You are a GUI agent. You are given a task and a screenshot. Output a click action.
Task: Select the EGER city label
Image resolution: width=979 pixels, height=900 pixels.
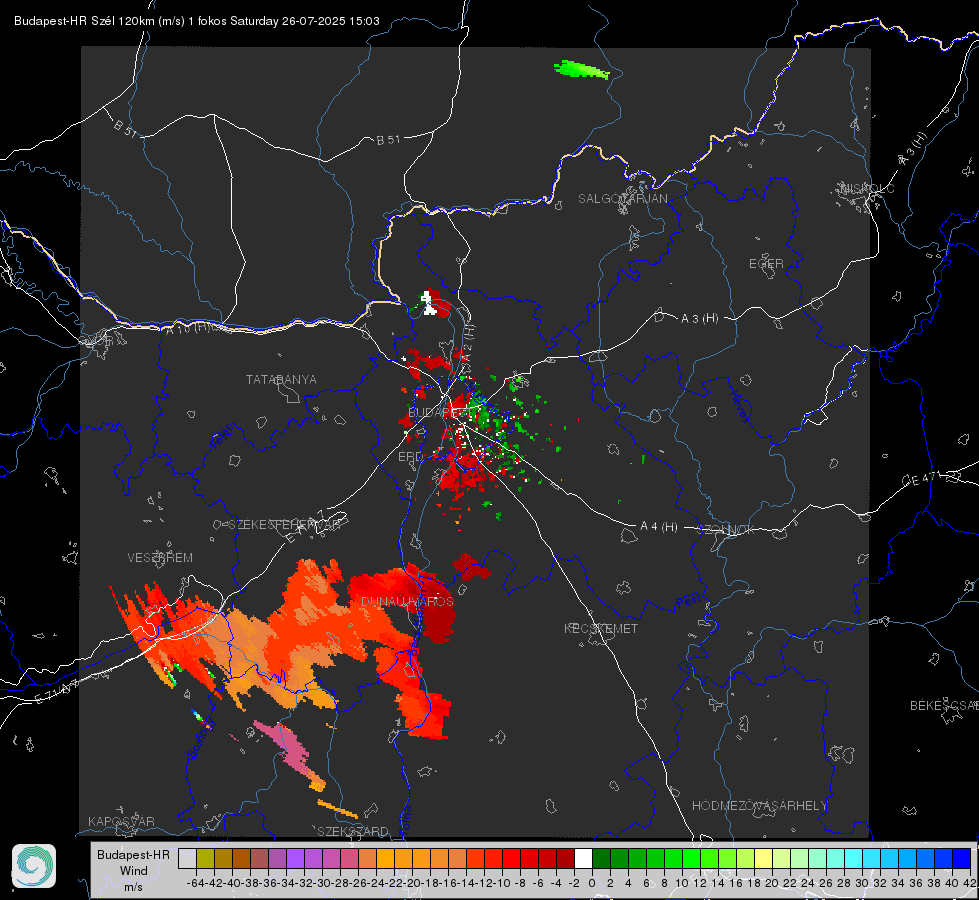(766, 264)
